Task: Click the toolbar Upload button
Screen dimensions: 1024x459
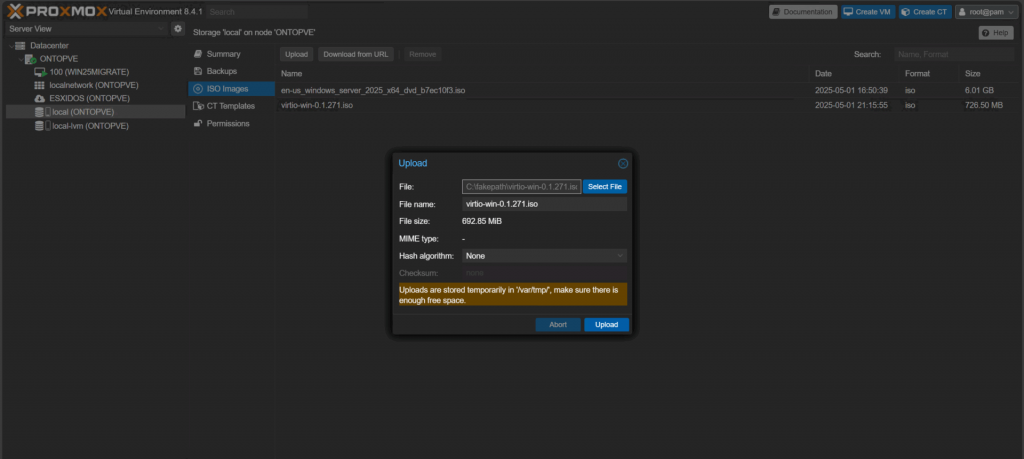Action: point(296,54)
